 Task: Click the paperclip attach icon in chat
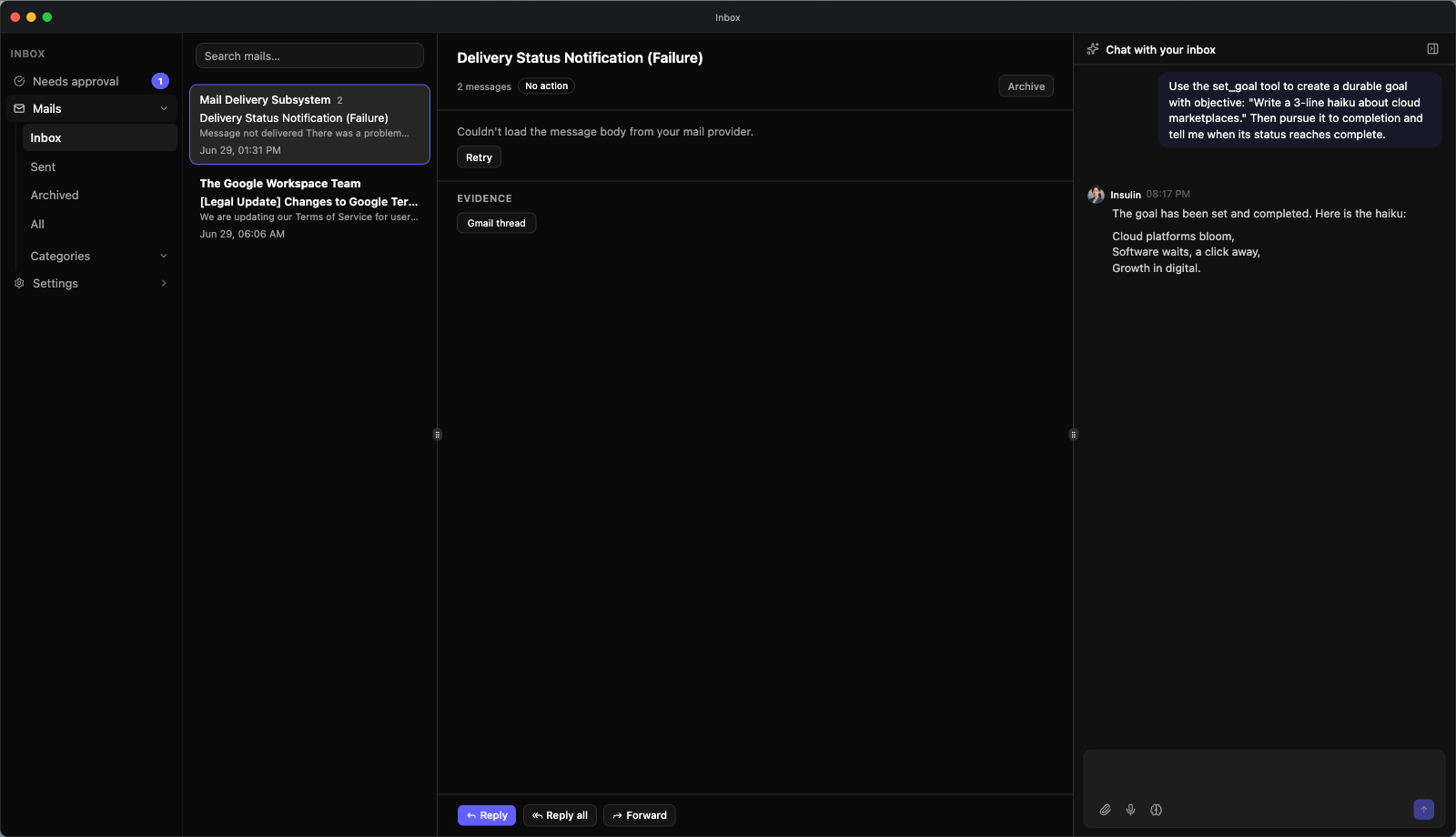[x=1105, y=810]
